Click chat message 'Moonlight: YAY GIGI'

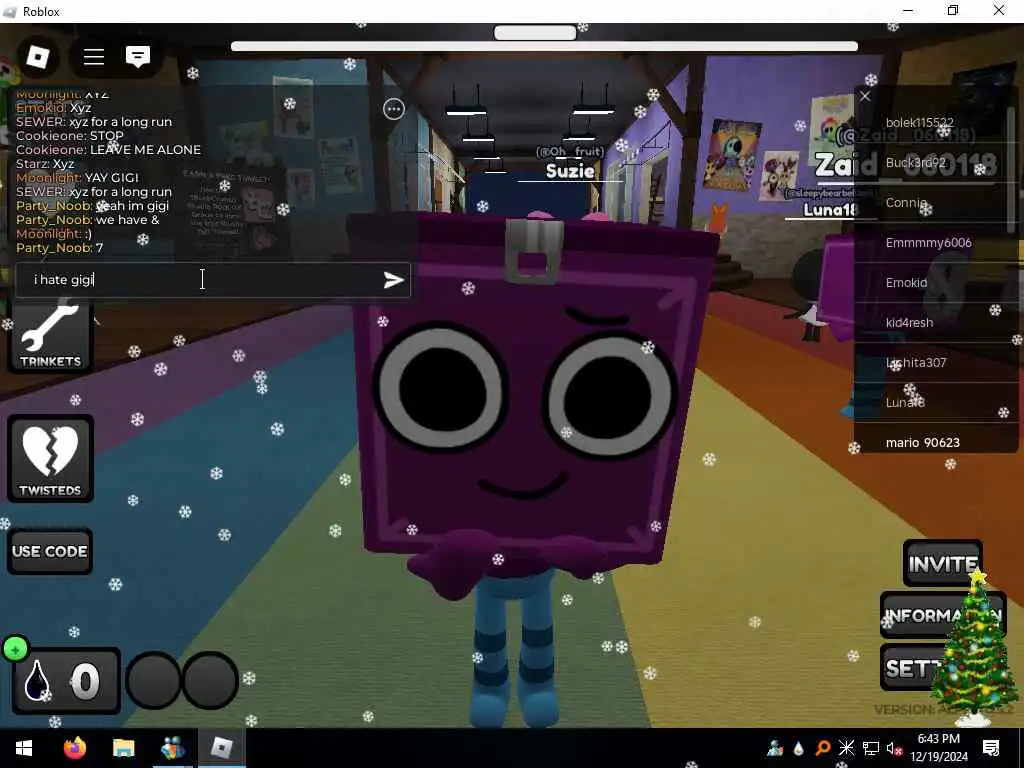77,178
